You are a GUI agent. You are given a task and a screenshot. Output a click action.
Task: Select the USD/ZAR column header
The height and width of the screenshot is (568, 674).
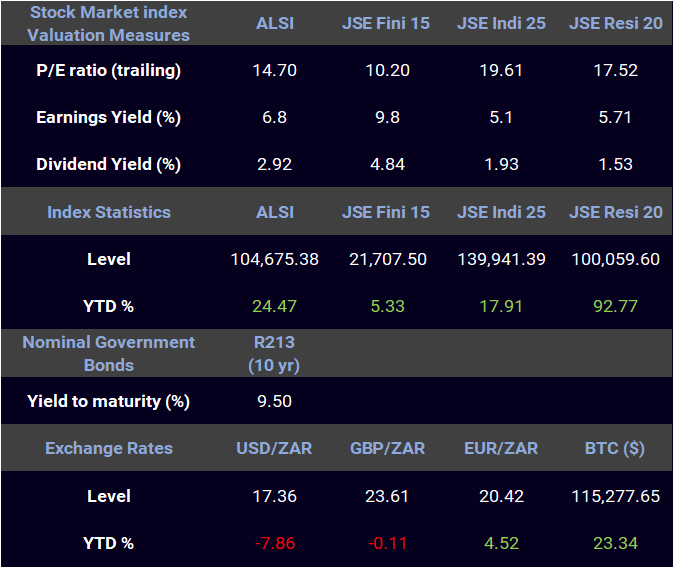[x=274, y=448]
